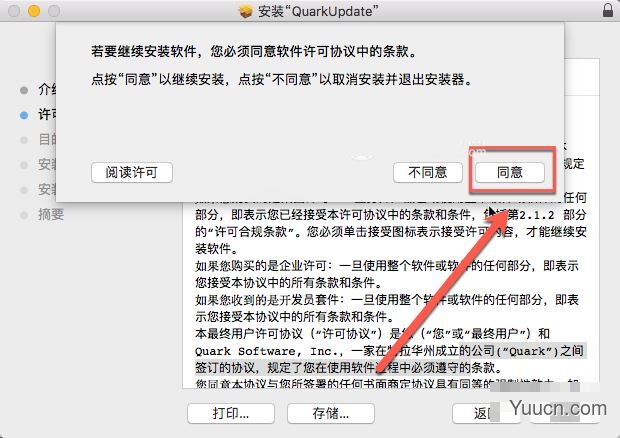The width and height of the screenshot is (620, 438).
Task: Click the highlighted Quark Software, Inc. text line
Action: click(x=391, y=351)
